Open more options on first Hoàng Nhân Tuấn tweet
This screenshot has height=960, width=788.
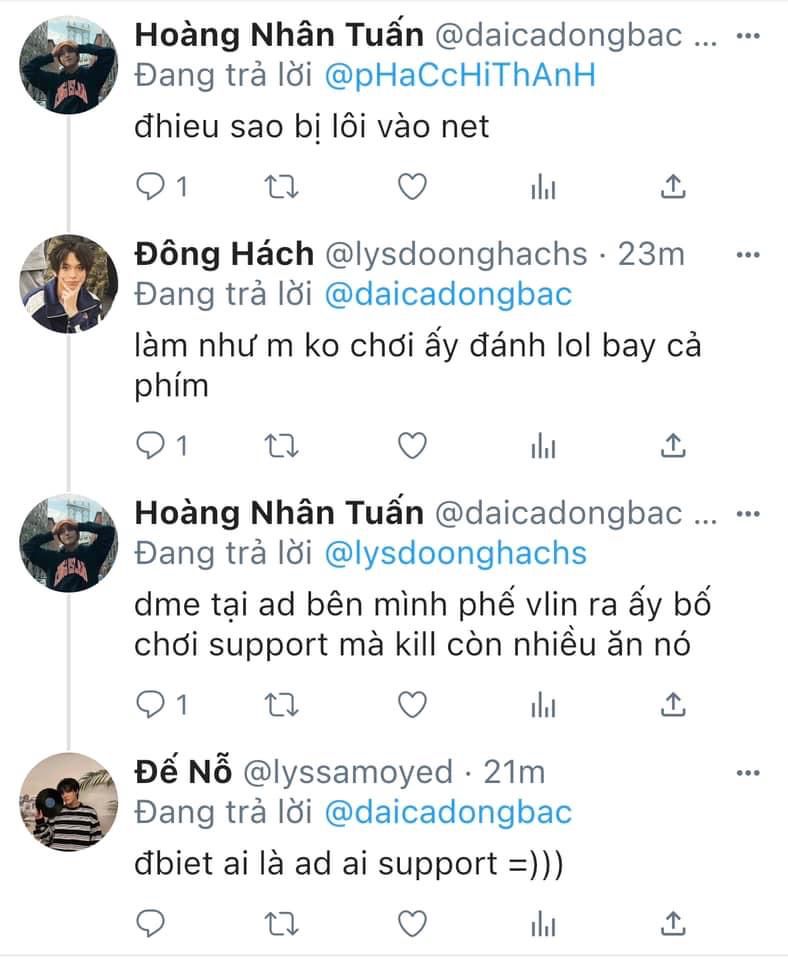(747, 36)
